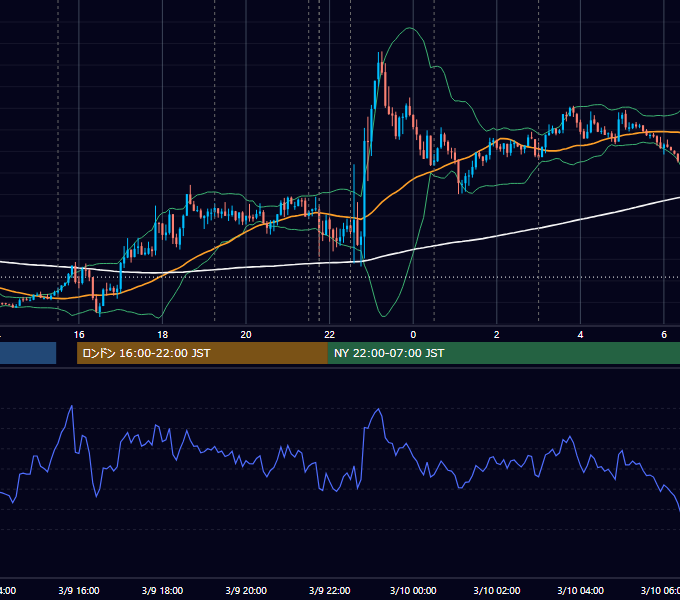Click the upper chart axis label 0
680x600 pixels.
[413, 335]
